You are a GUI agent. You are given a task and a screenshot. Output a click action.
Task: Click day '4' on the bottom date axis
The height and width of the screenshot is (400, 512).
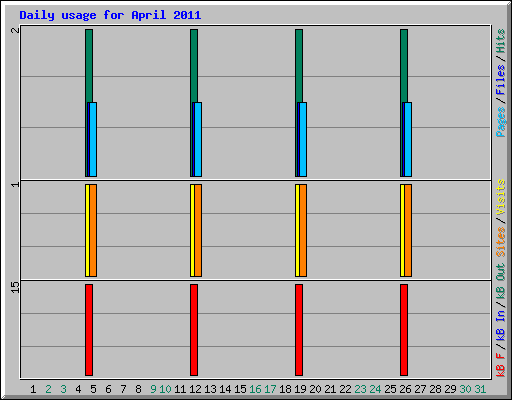[78, 389]
